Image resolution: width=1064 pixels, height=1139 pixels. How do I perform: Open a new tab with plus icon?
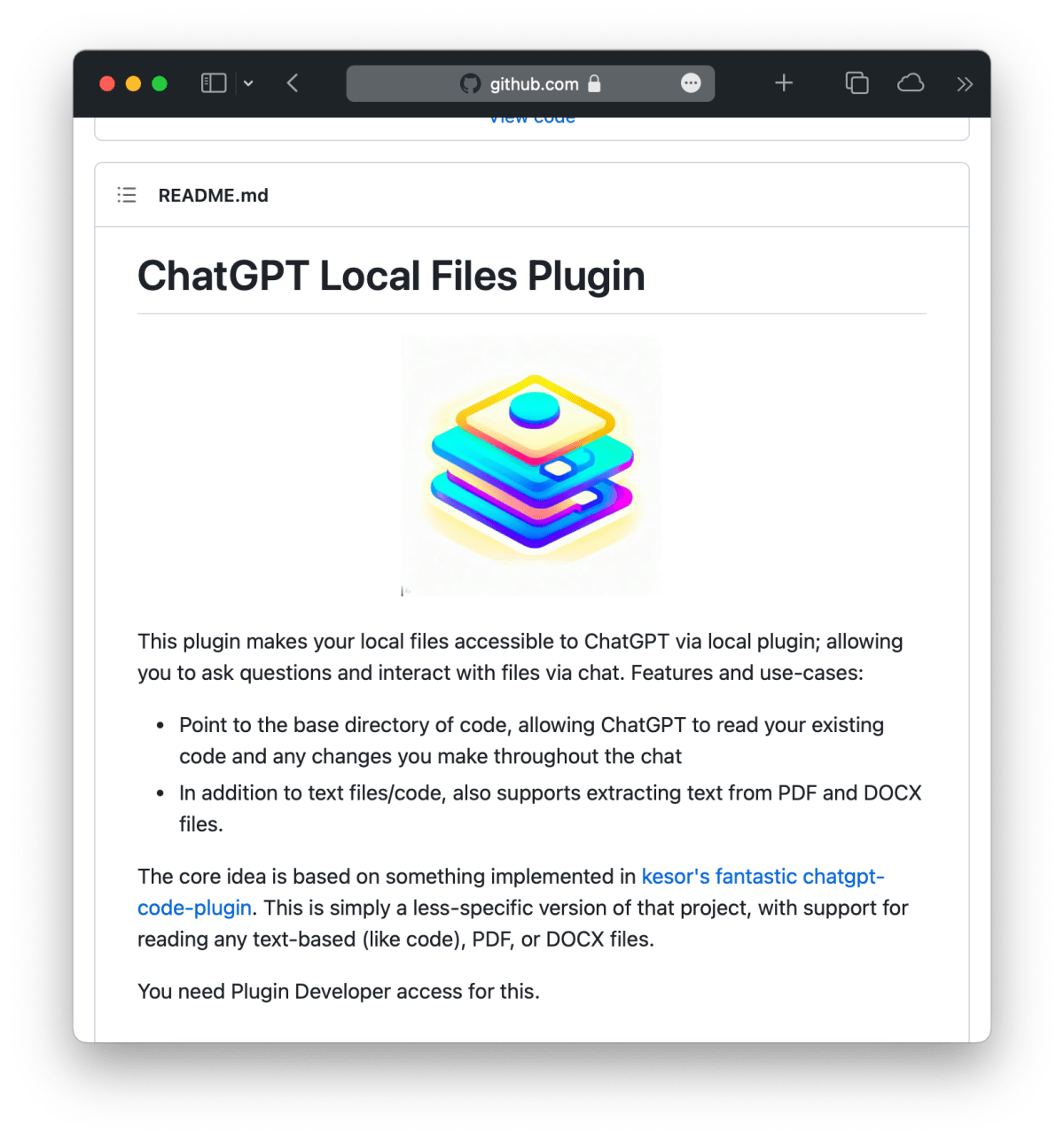click(784, 83)
